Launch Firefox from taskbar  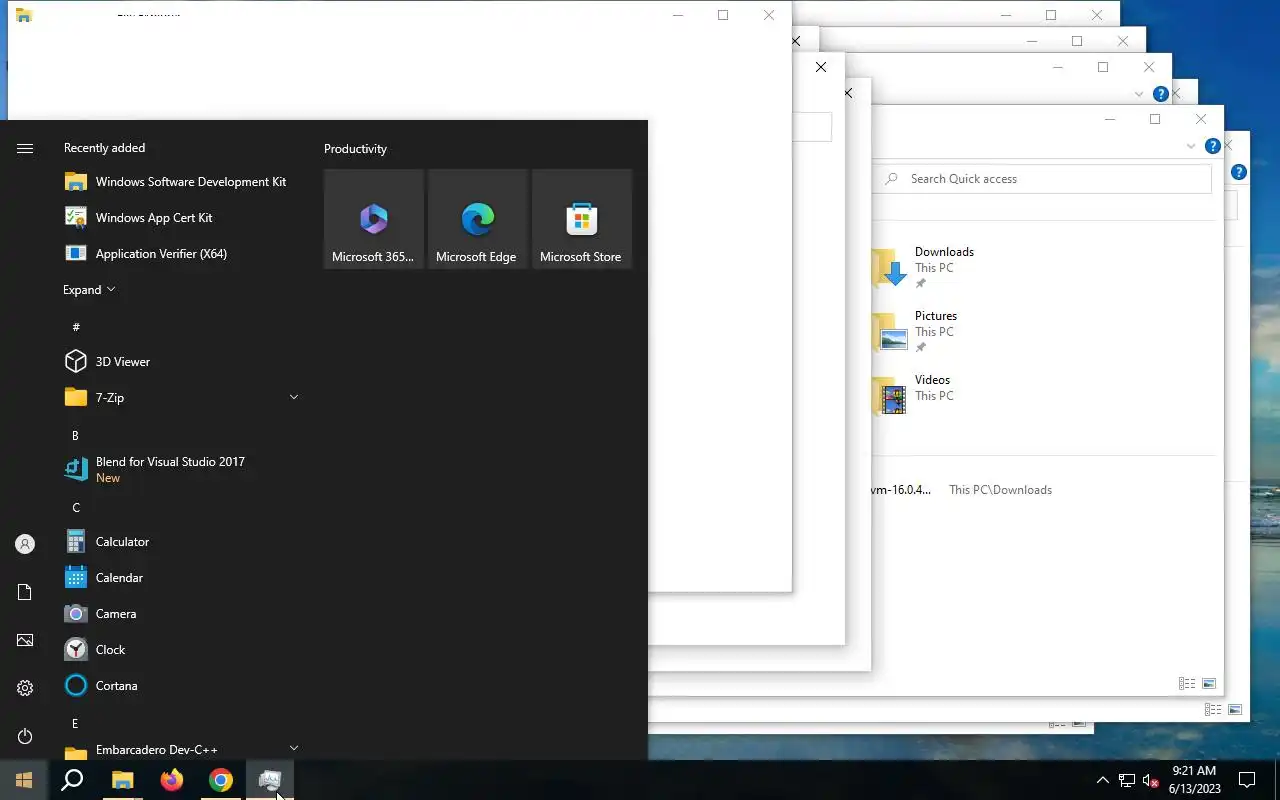pyautogui.click(x=171, y=780)
